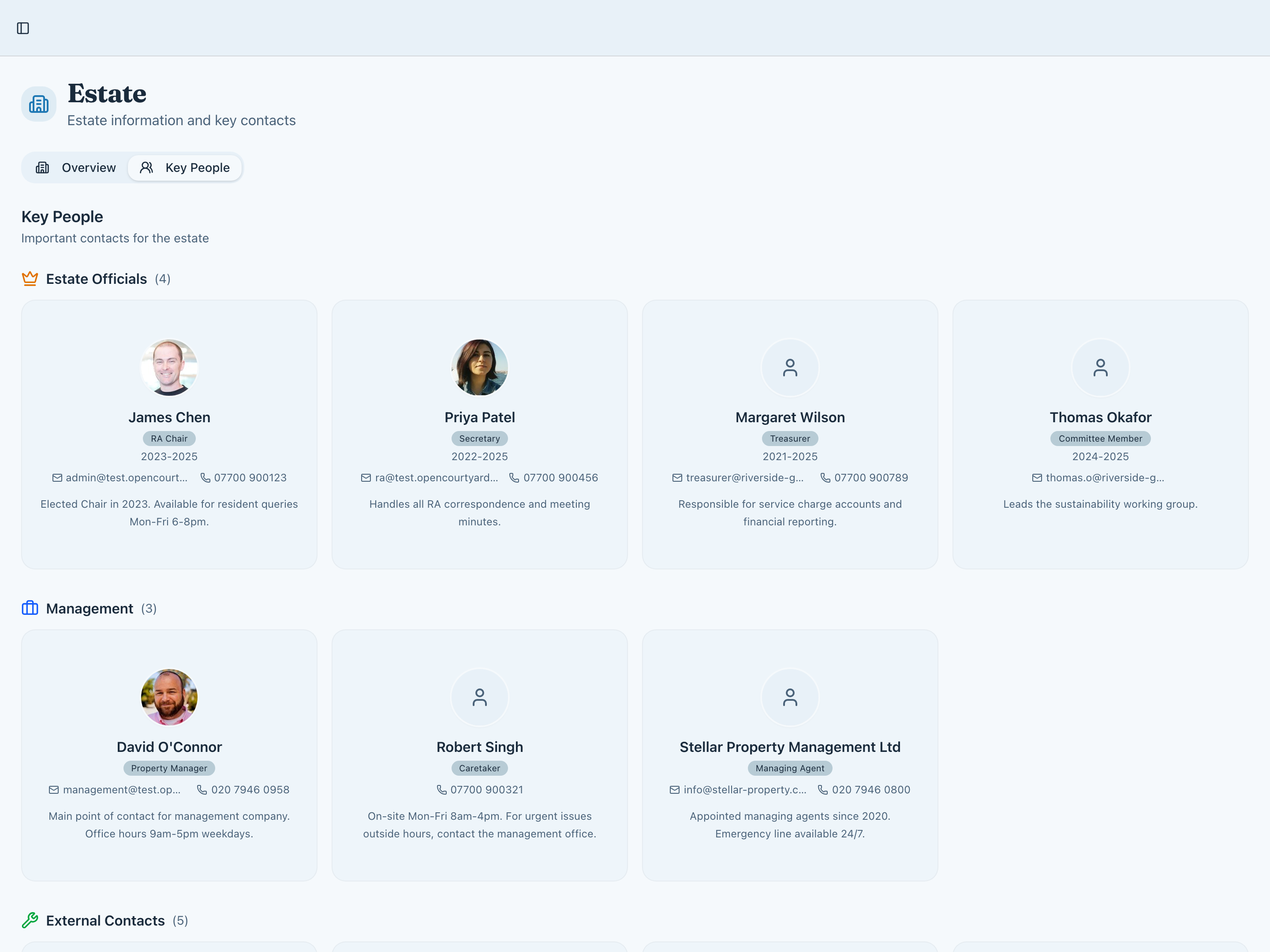Open James Chen's admin email link
The image size is (1270, 952).
(126, 477)
